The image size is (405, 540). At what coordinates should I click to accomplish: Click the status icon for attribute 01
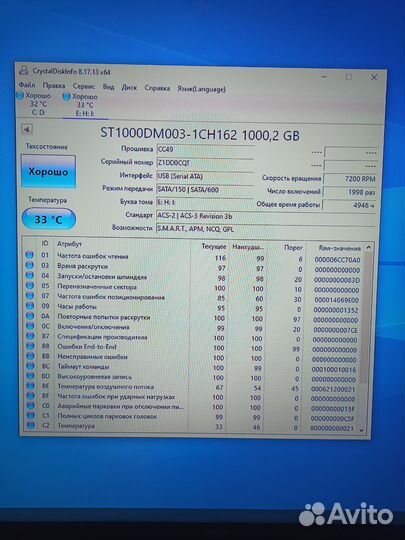30,255
